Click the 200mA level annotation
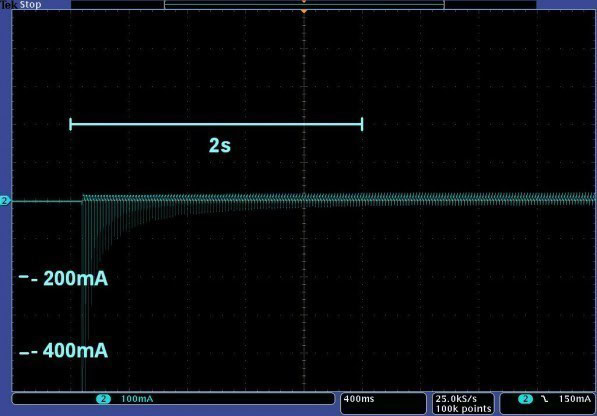This screenshot has height=416, width=597. (75, 278)
